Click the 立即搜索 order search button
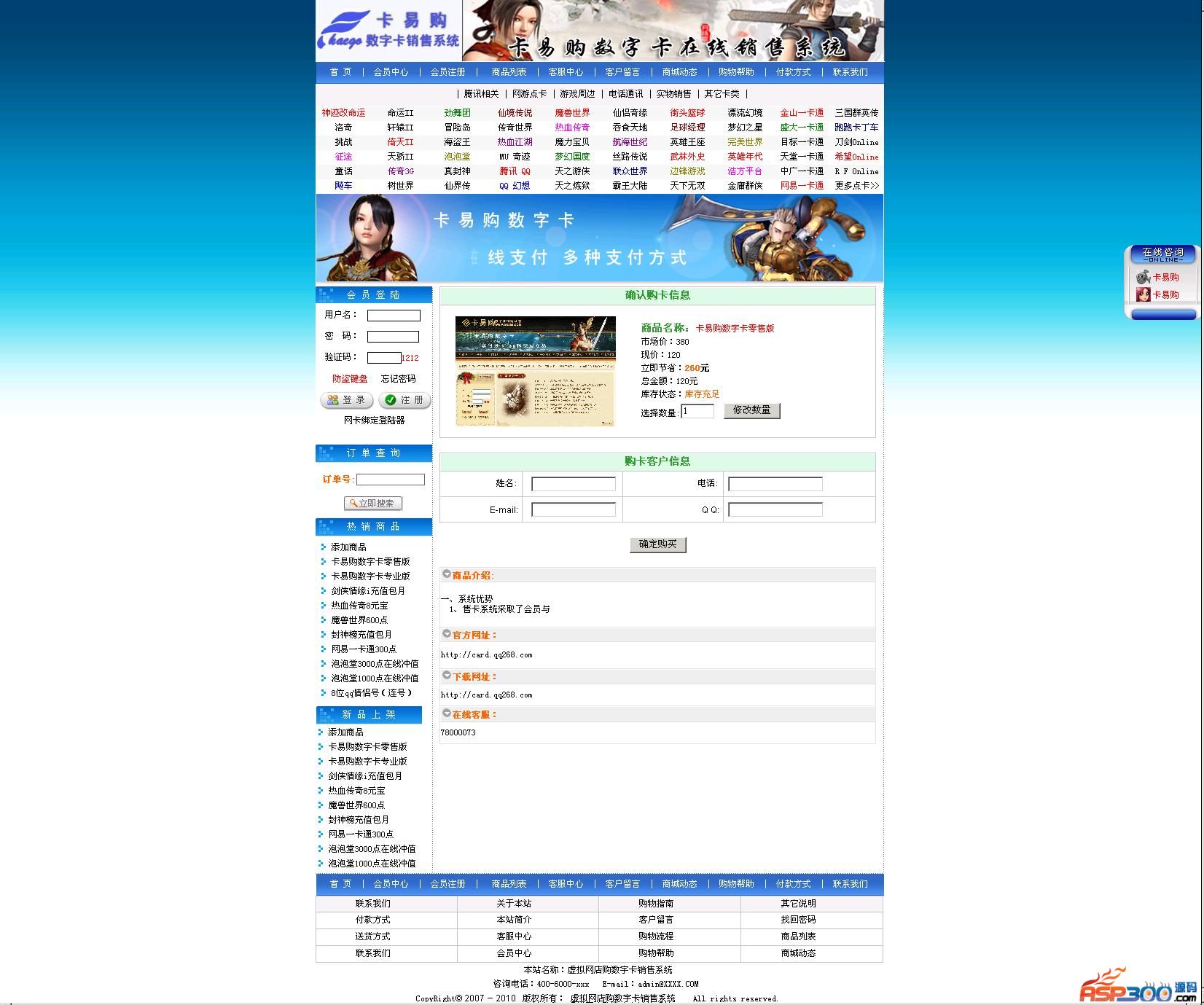 point(373,504)
